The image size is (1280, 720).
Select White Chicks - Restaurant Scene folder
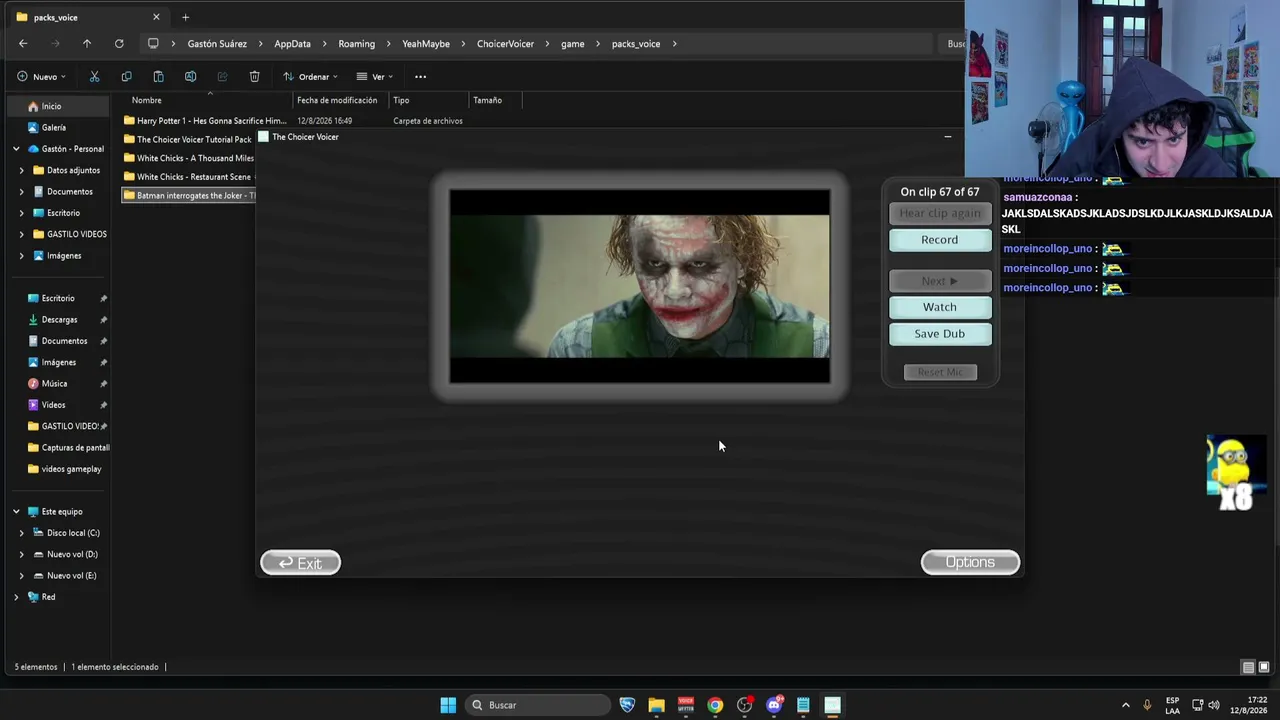188,177
